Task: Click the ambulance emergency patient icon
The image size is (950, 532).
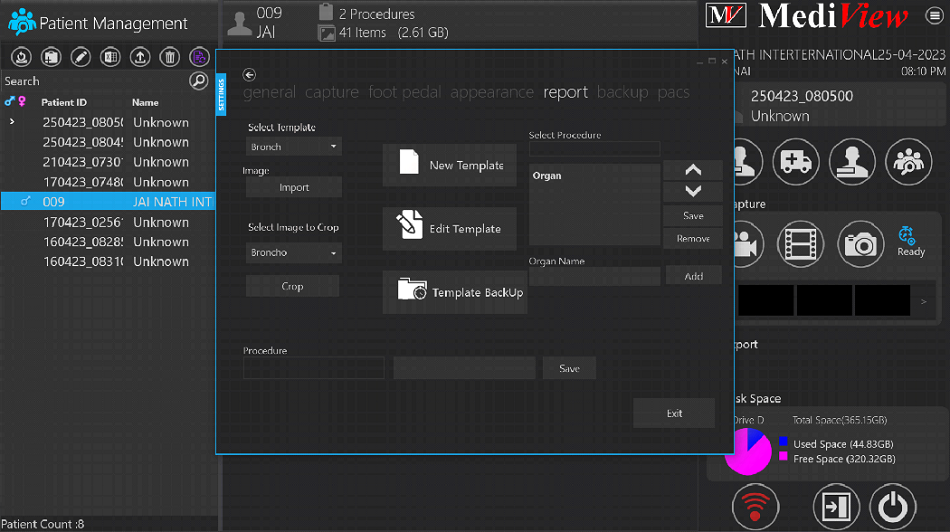Action: pyautogui.click(x=796, y=162)
